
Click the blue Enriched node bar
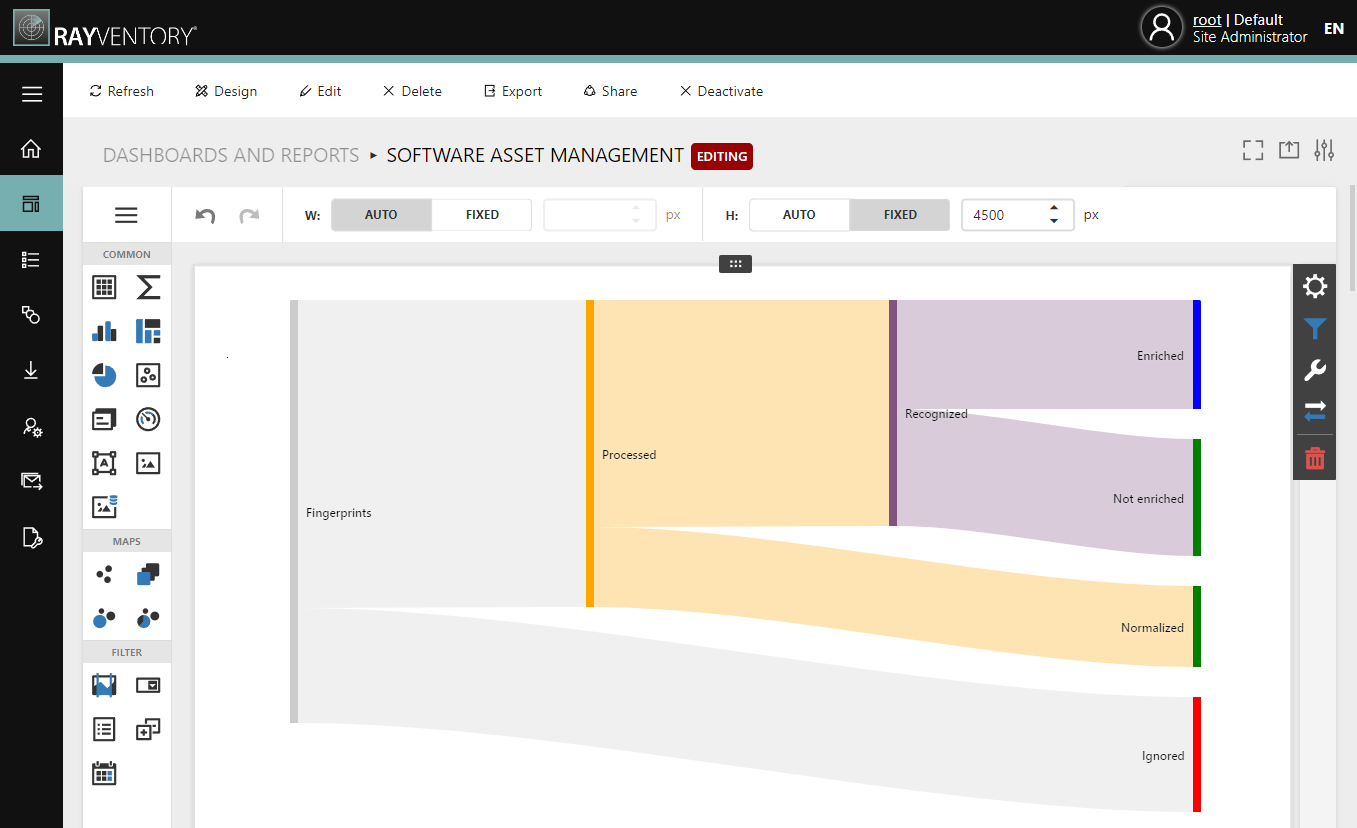(x=1196, y=354)
